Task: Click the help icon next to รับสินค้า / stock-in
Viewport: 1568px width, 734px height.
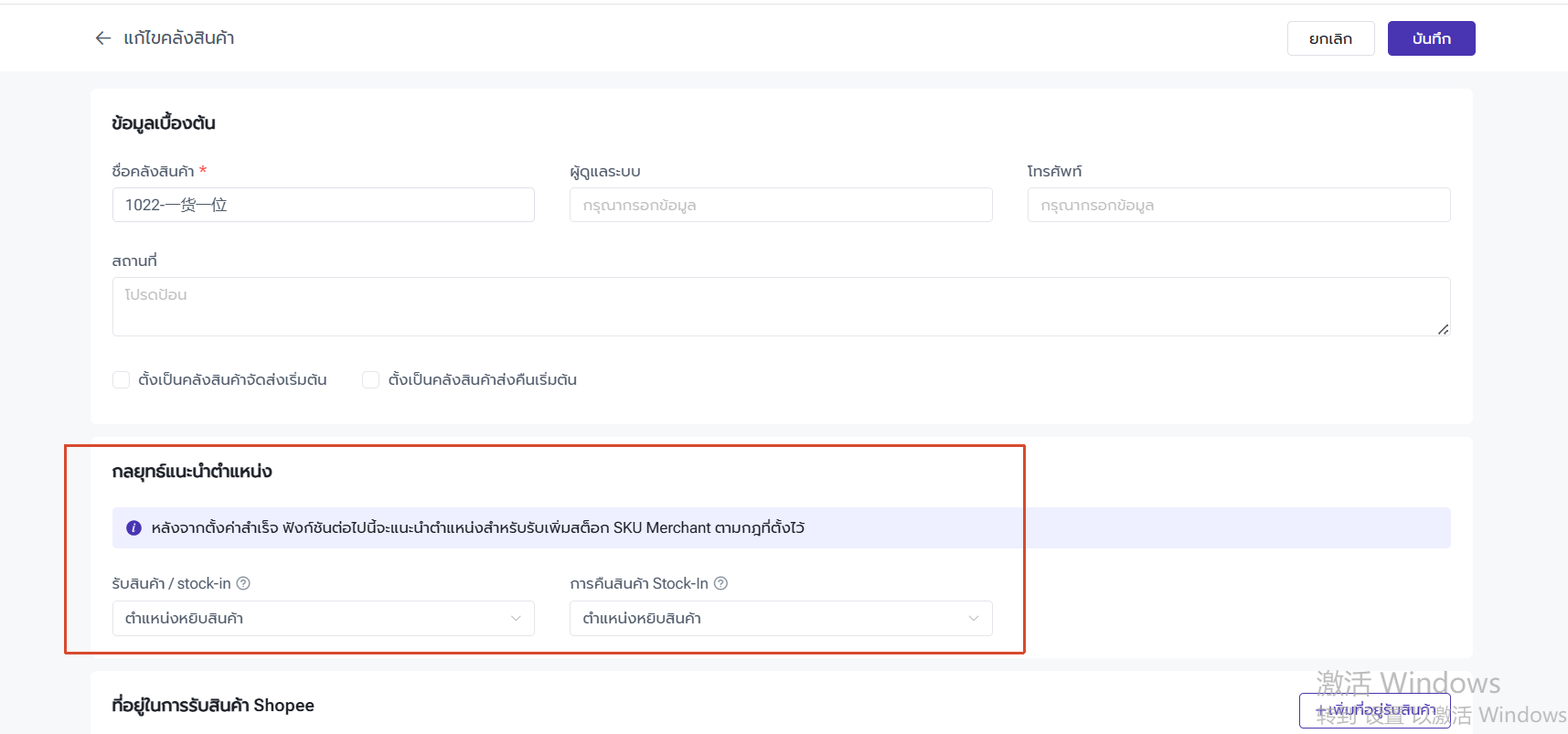Action: point(243,583)
